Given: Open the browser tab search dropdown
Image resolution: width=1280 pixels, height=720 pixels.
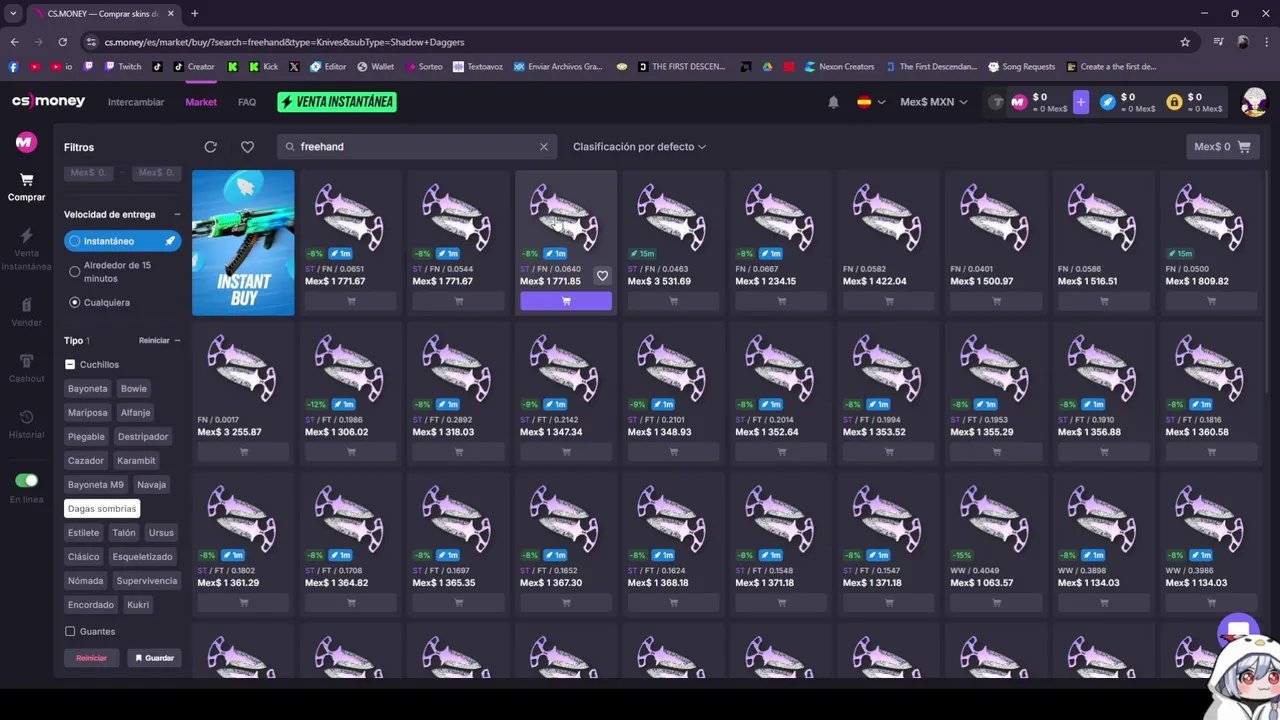Looking at the screenshot, I should (x=13, y=14).
